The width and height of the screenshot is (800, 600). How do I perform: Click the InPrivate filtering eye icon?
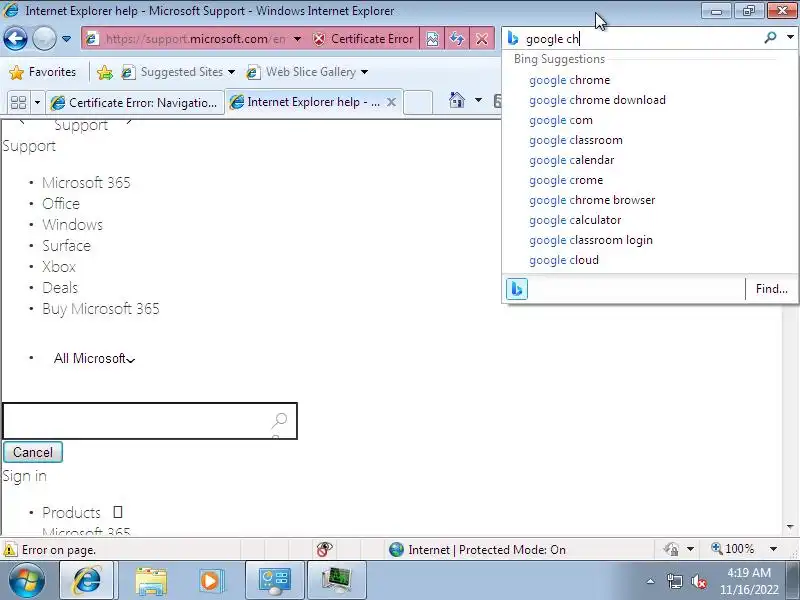[324, 549]
